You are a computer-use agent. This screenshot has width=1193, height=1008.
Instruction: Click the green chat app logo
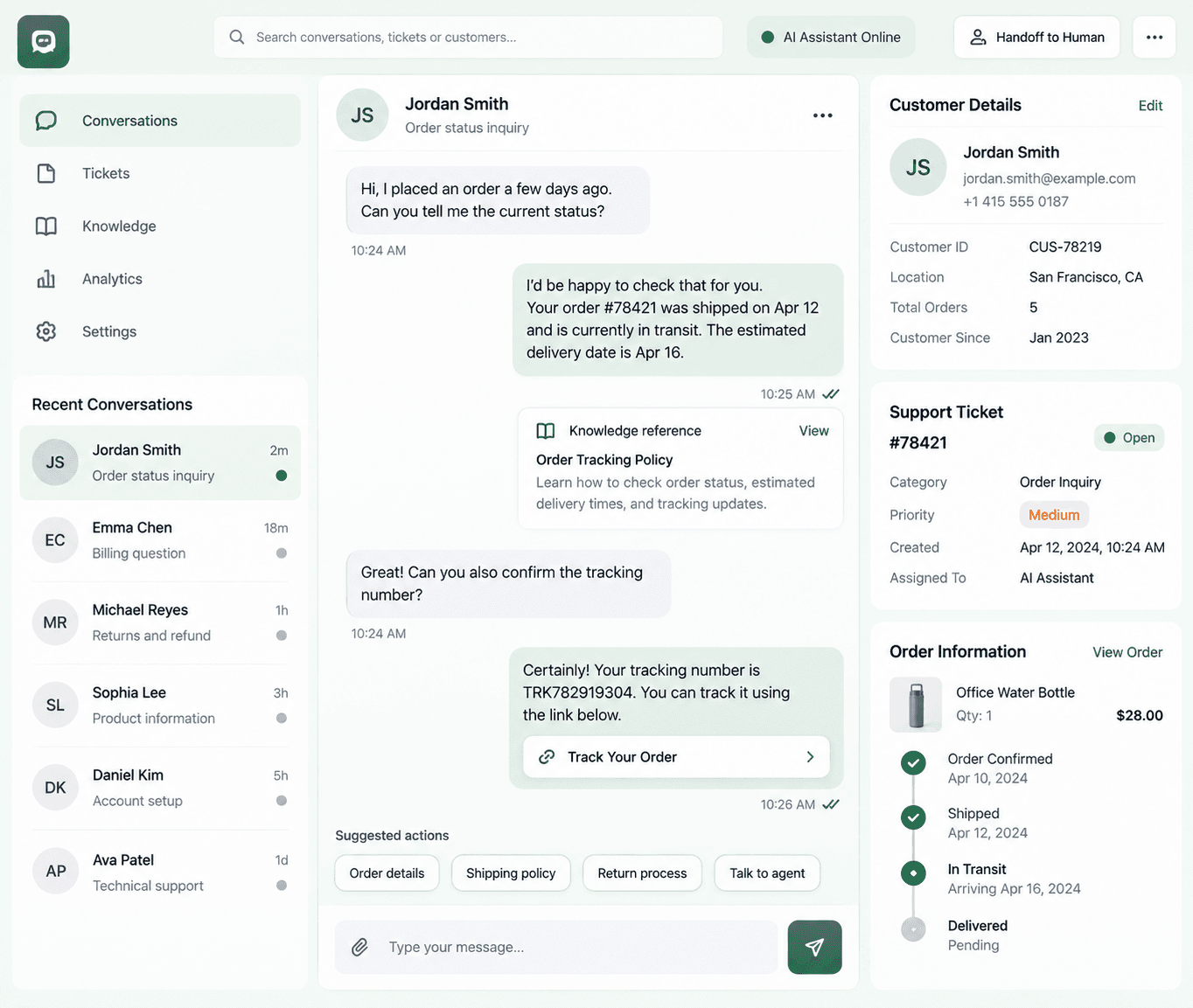[x=44, y=42]
